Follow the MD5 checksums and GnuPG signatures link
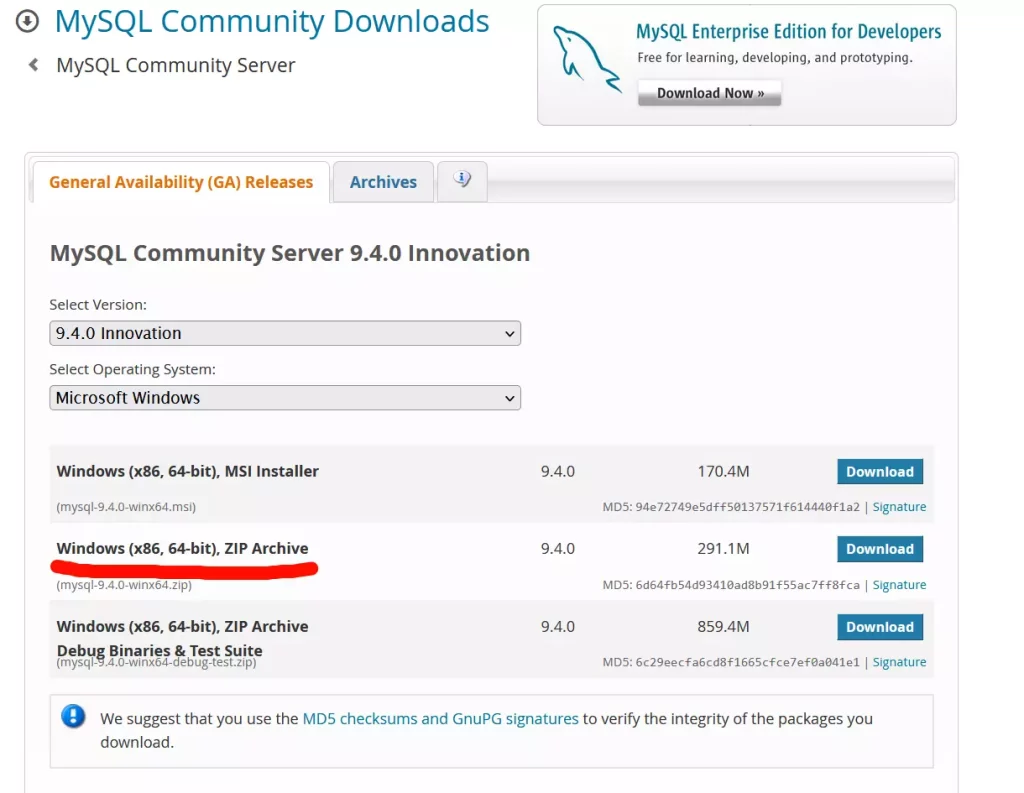Image resolution: width=1024 pixels, height=793 pixels. coord(440,718)
